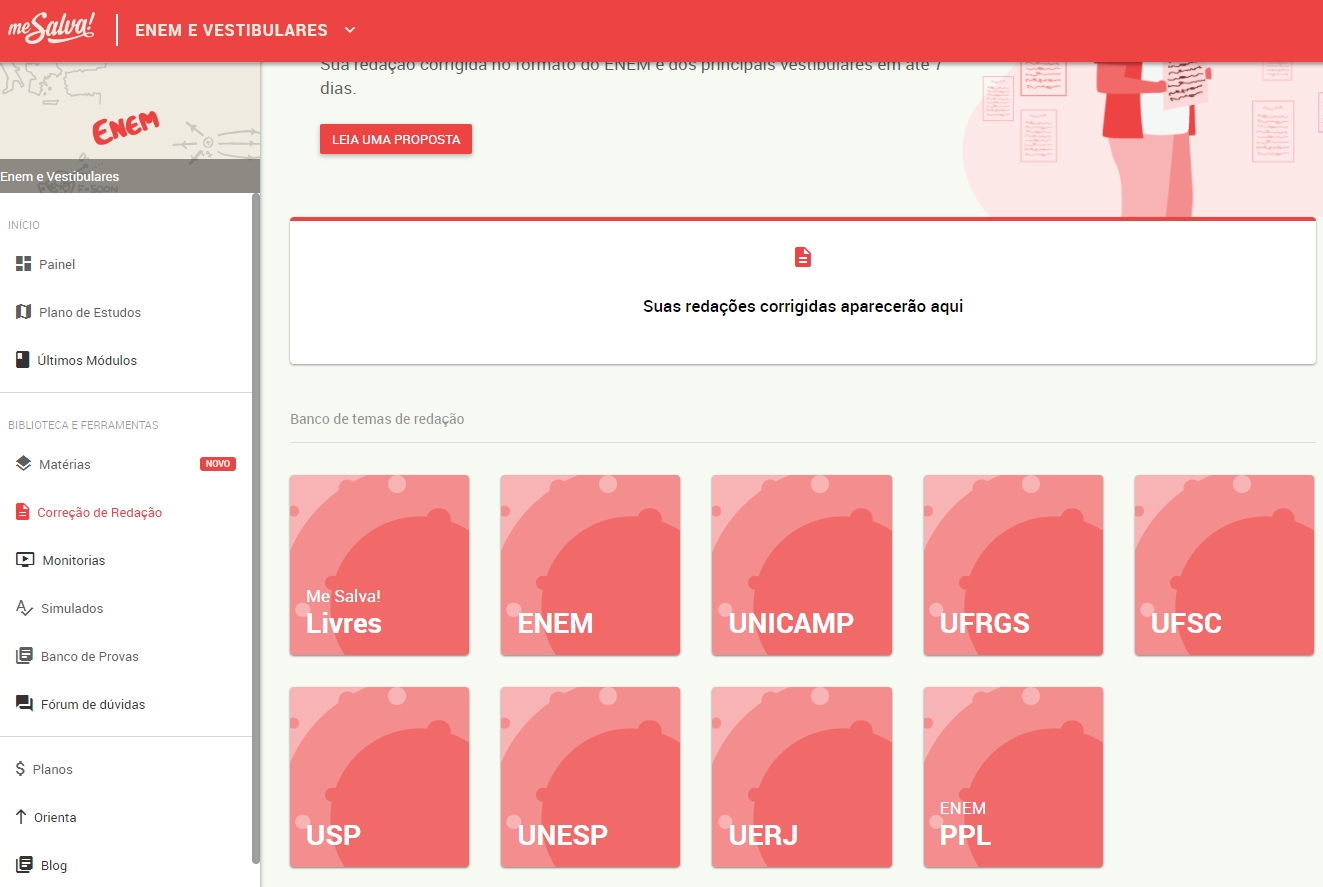Click the NOVO badge beside Matérias
Viewport: 1323px width, 887px height.
coord(218,464)
